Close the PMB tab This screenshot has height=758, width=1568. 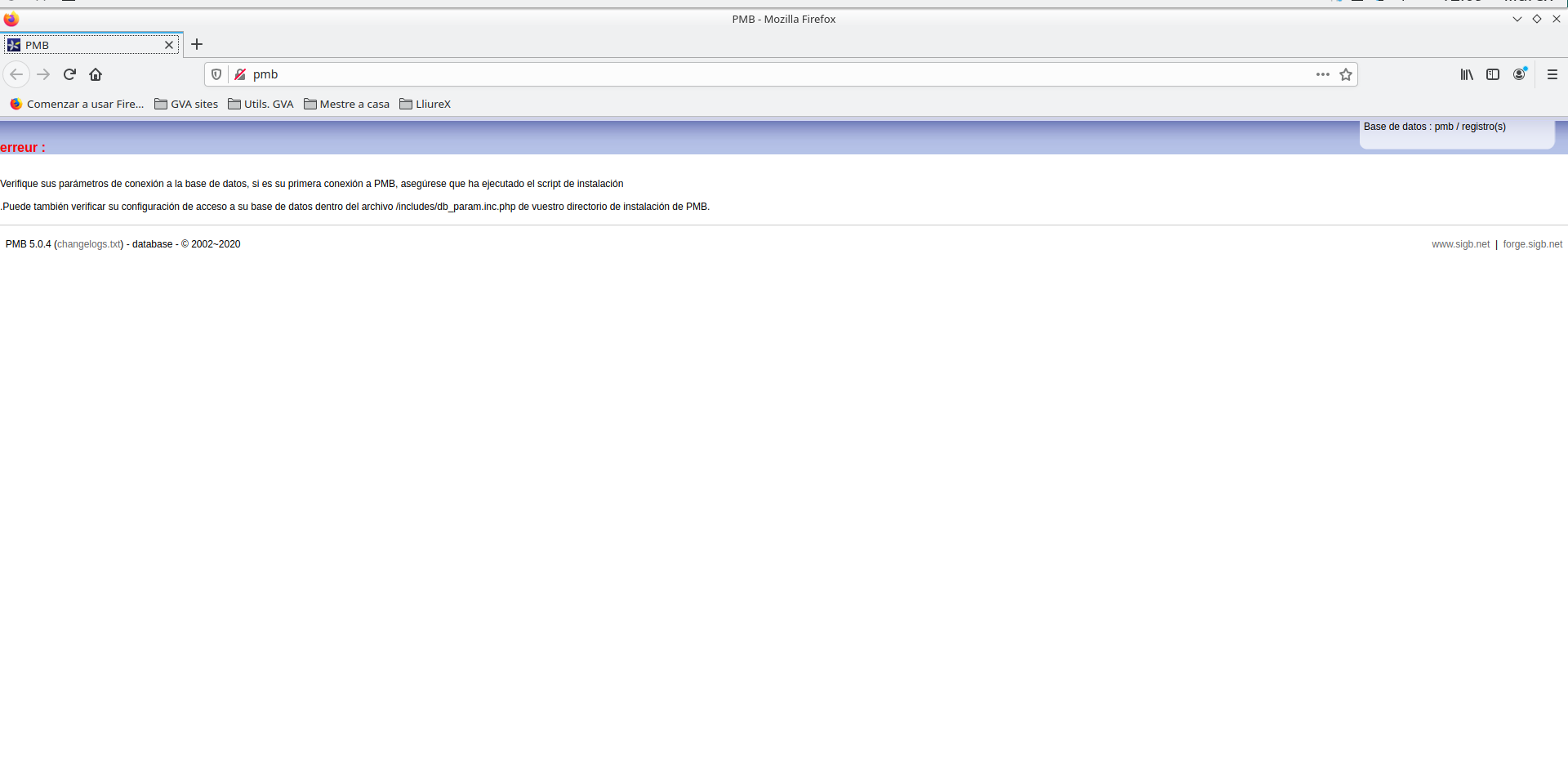[x=169, y=45]
